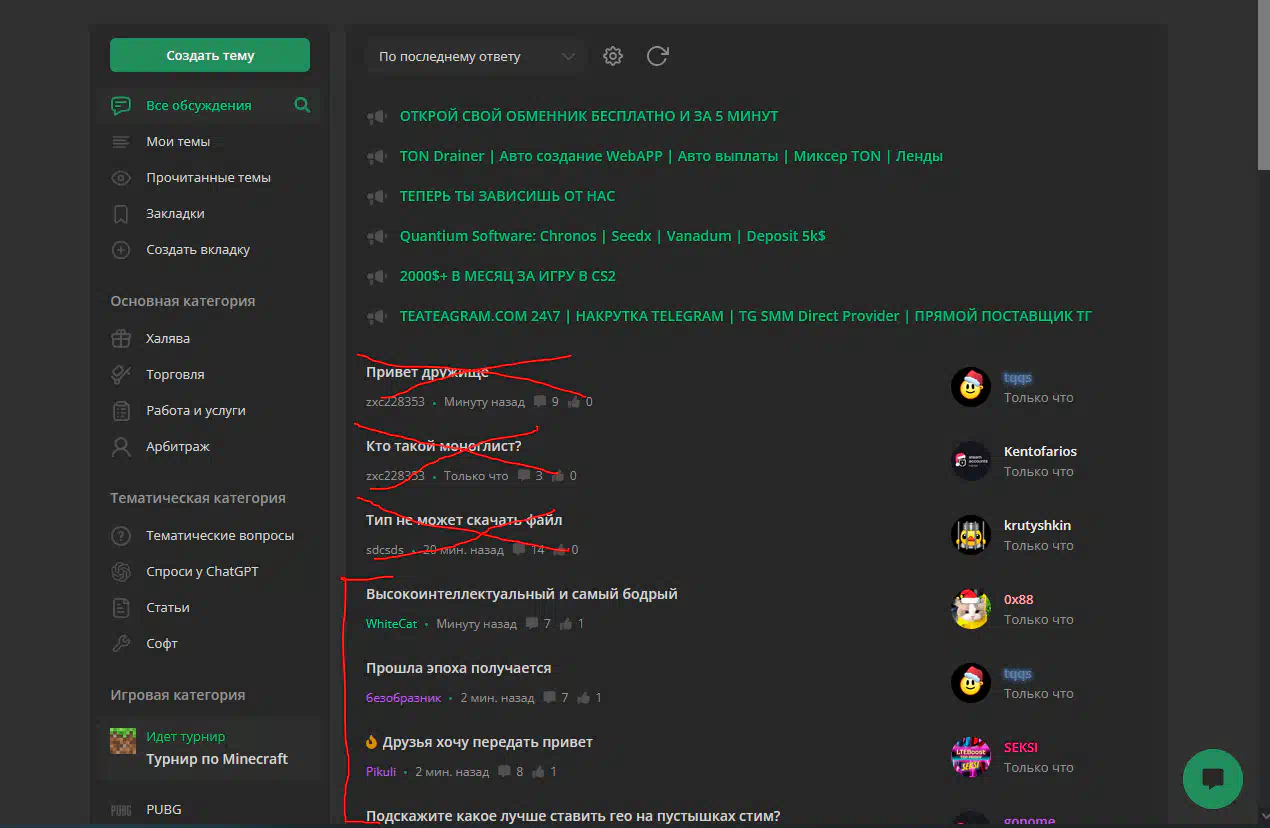
Task: Open Quantium Software Chronos announcement
Action: 612,236
